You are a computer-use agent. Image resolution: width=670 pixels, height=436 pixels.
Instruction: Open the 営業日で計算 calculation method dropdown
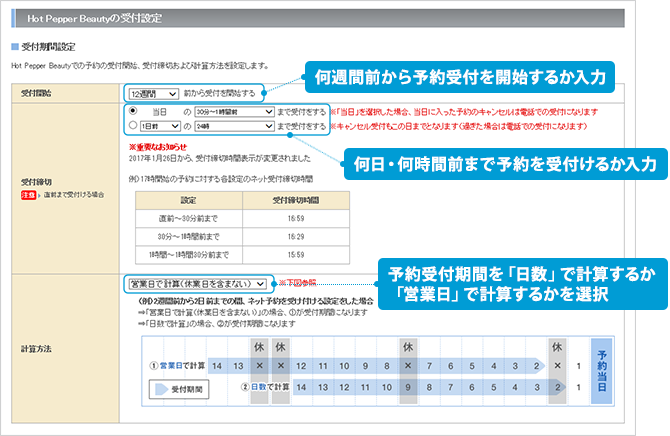click(197, 284)
